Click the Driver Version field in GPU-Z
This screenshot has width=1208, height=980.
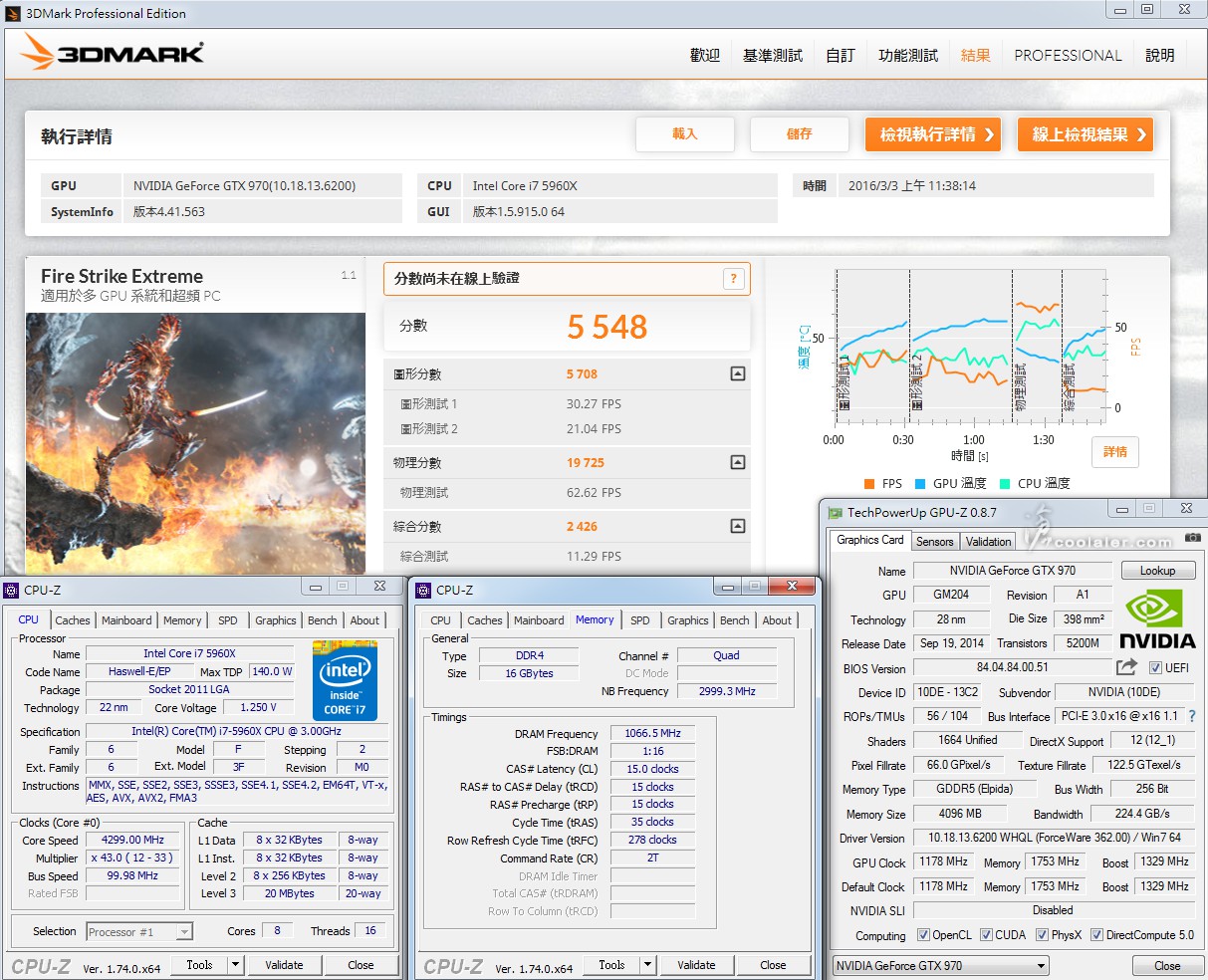pos(1054,839)
